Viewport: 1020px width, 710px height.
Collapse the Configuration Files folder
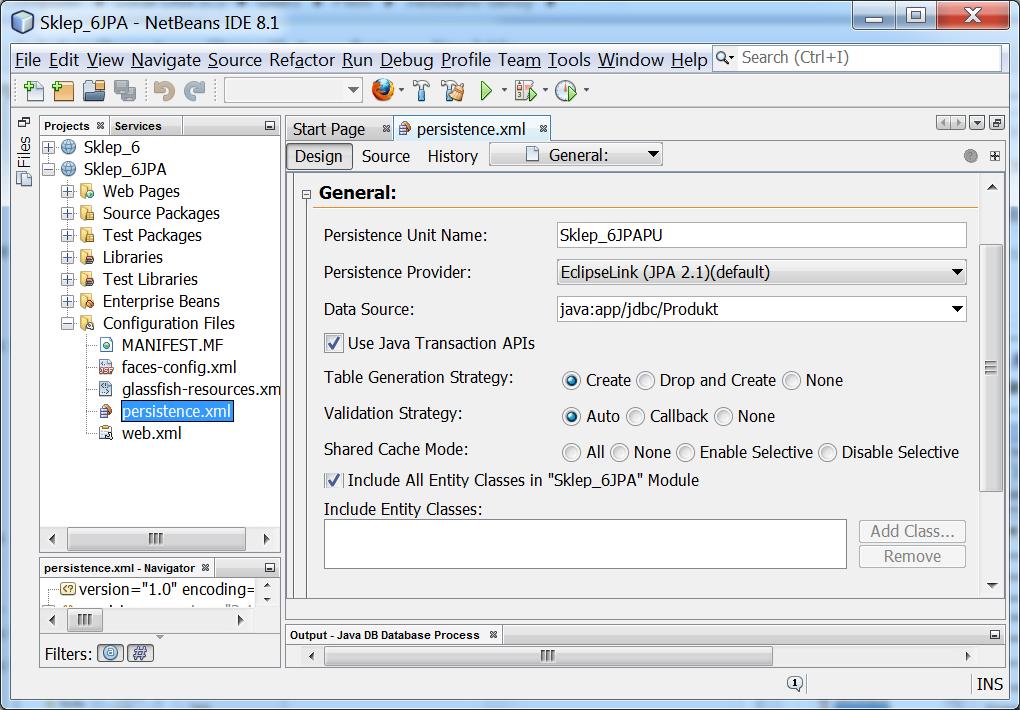pyautogui.click(x=68, y=323)
